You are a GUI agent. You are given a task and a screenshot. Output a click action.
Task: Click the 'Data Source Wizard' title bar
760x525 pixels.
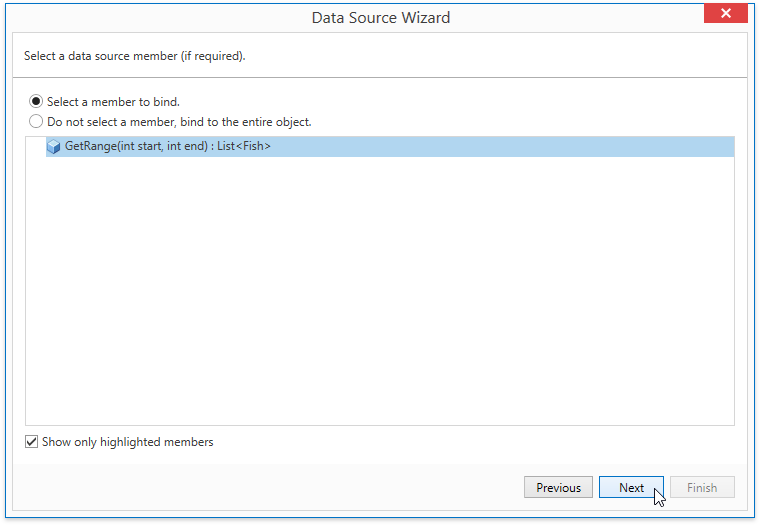point(380,17)
